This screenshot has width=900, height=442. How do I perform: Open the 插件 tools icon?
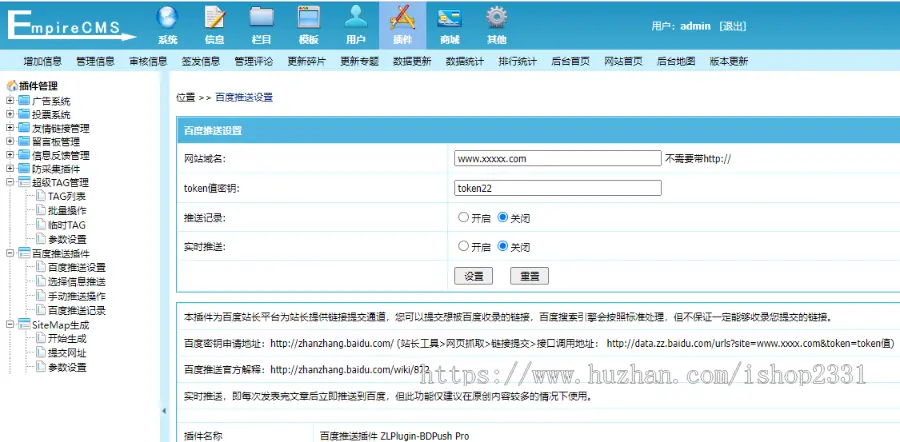(x=402, y=18)
